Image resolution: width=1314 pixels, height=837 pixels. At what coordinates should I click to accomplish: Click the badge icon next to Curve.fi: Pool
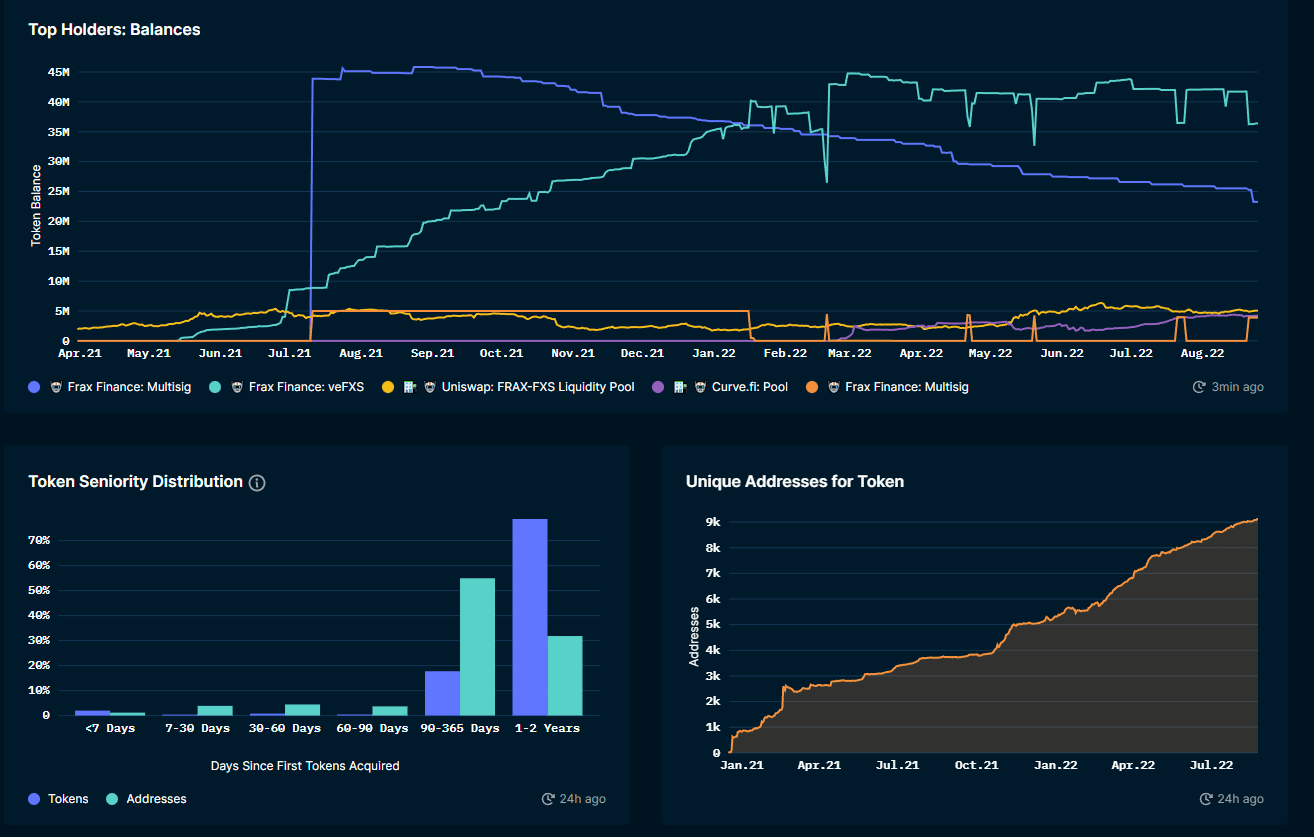pyautogui.click(x=699, y=387)
